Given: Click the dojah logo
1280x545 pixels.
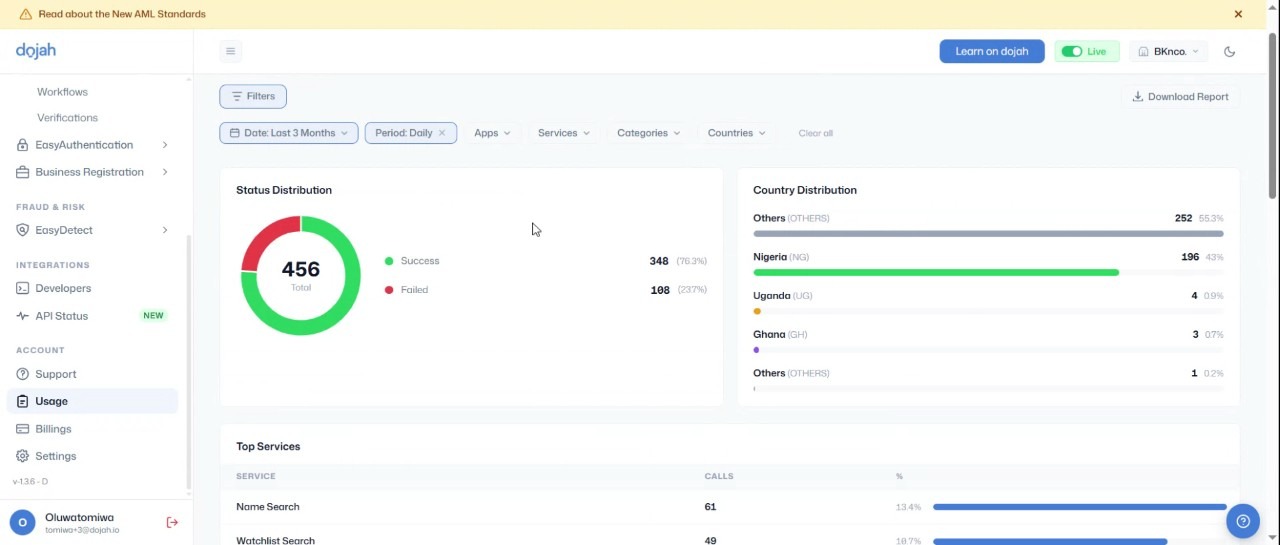Looking at the screenshot, I should pyautogui.click(x=36, y=50).
